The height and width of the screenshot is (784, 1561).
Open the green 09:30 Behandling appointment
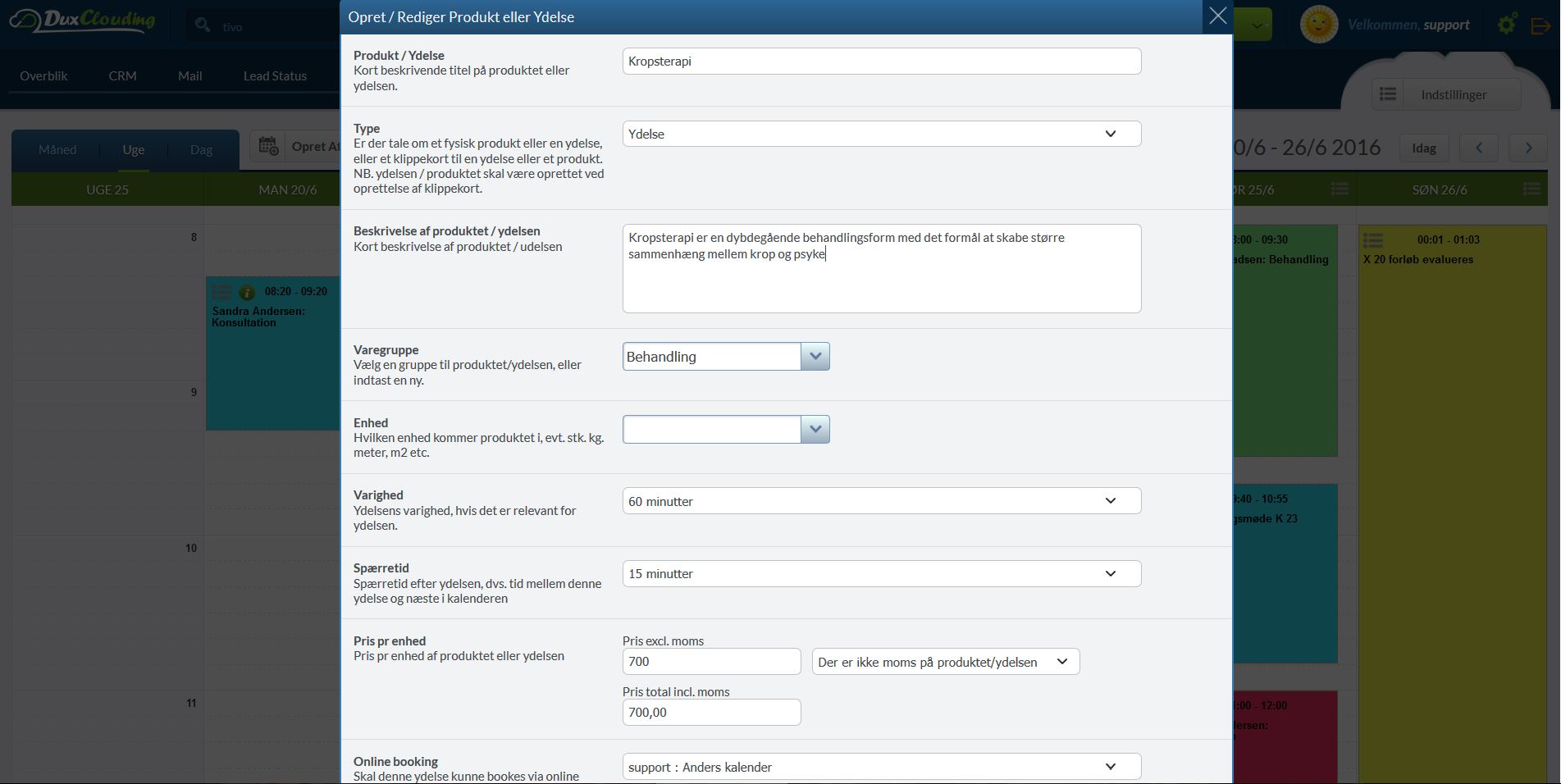click(1285, 340)
